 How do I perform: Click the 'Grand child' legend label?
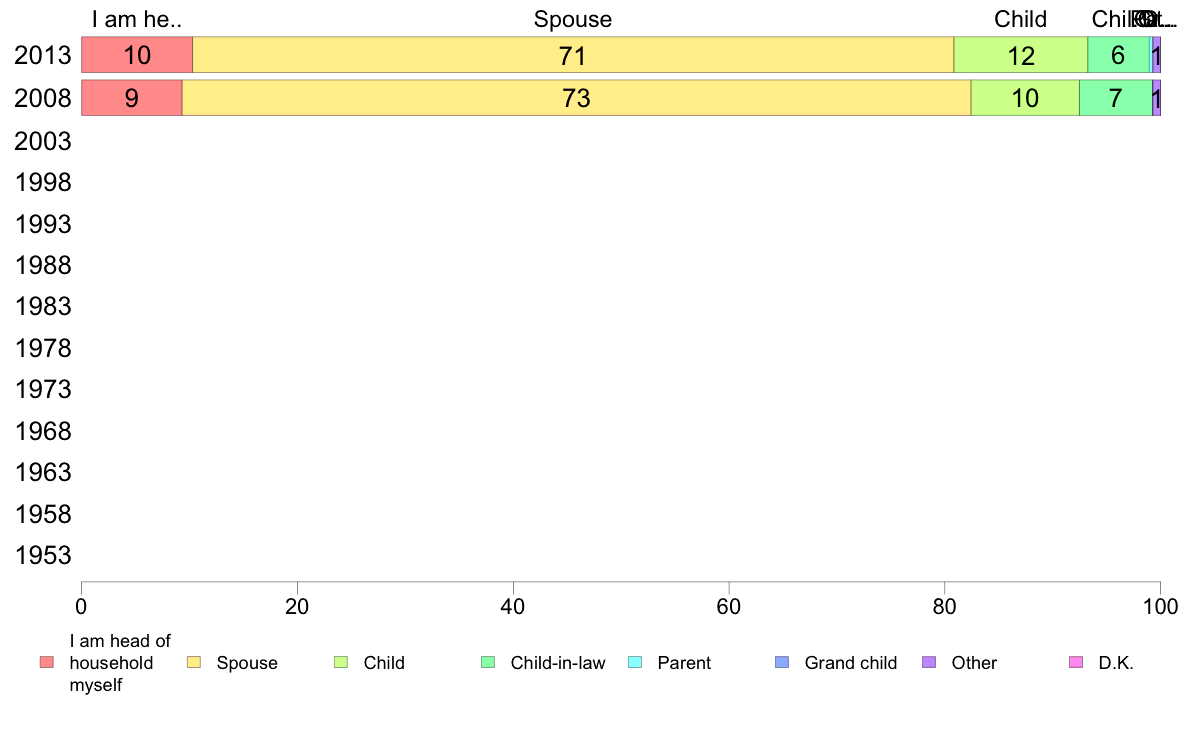point(850,662)
